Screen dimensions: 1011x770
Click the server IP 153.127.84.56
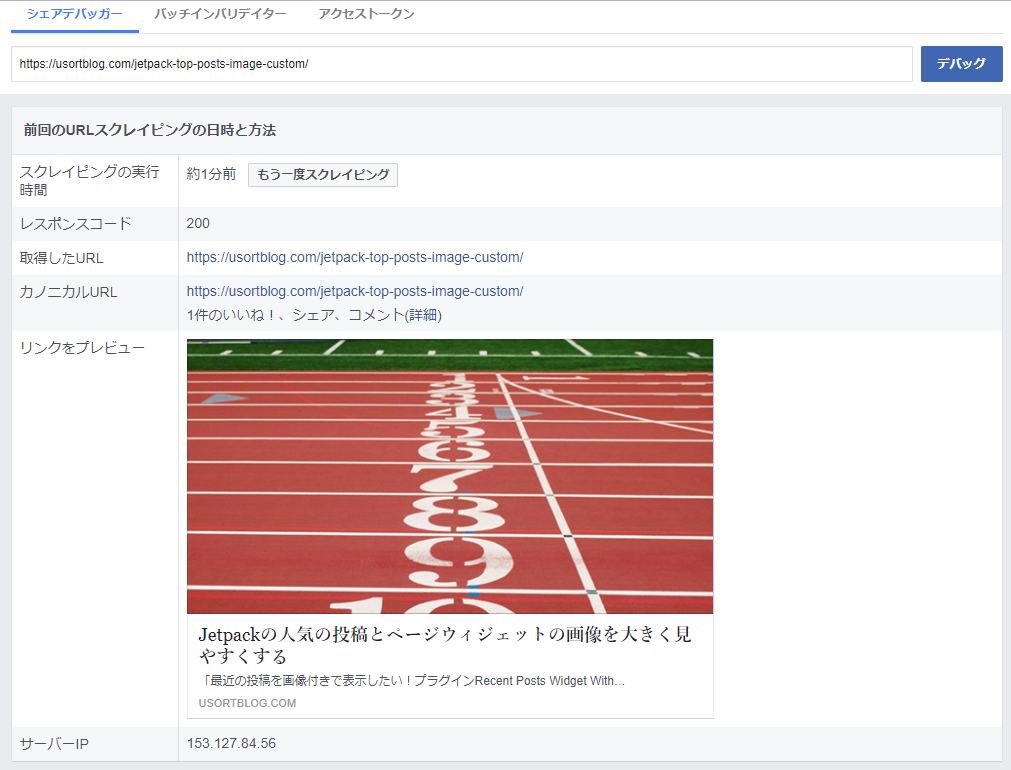pyautogui.click(x=231, y=743)
